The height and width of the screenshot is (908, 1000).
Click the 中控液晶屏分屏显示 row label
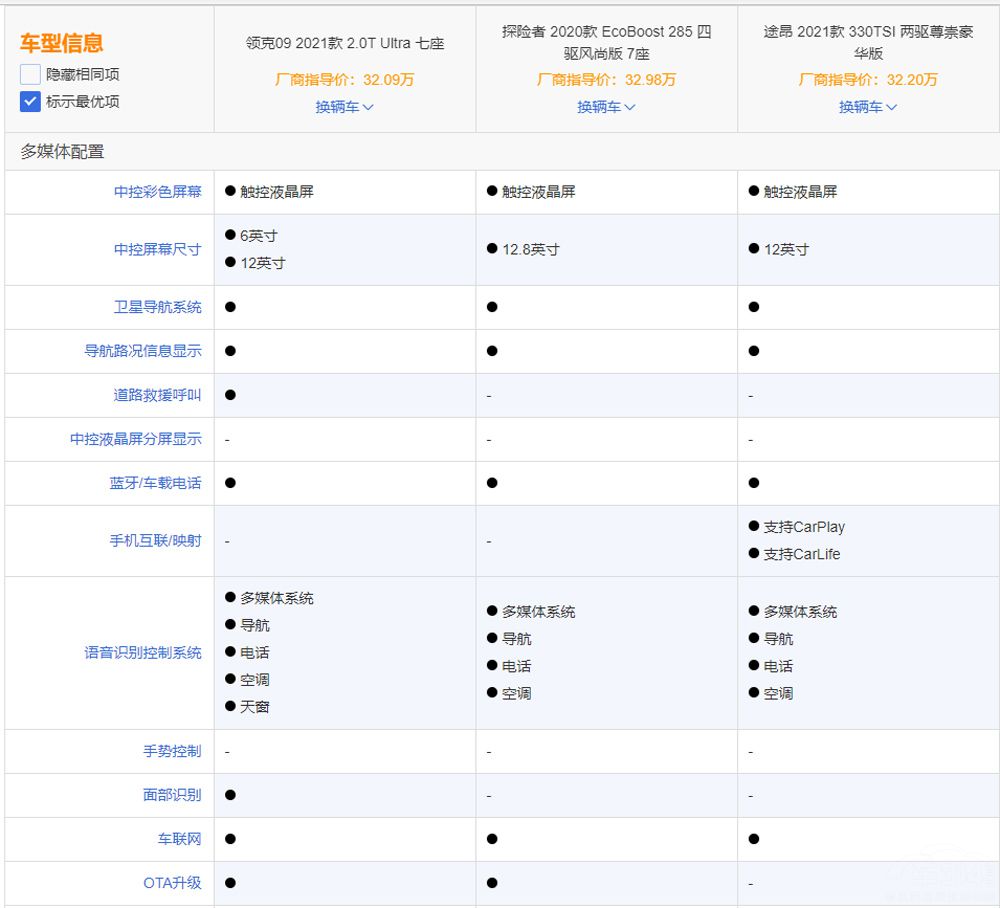135,439
